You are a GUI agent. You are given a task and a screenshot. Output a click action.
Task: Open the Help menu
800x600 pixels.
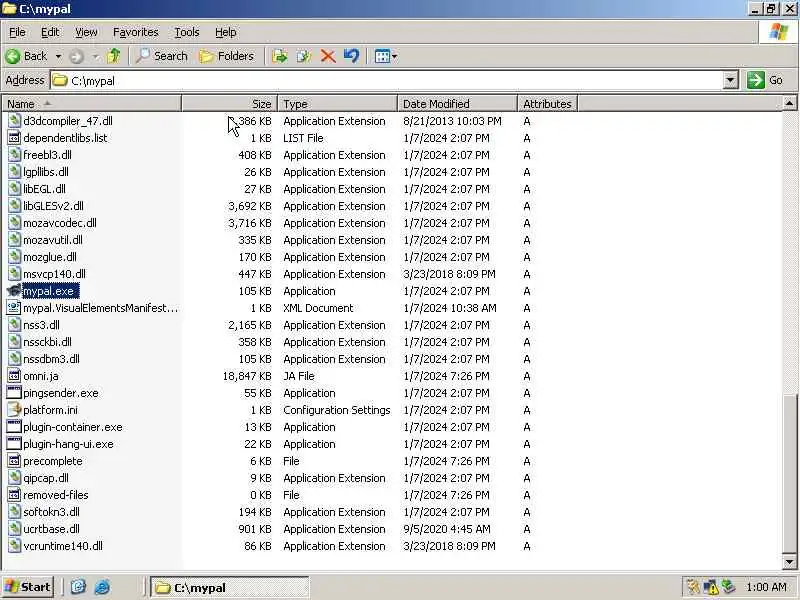[226, 32]
